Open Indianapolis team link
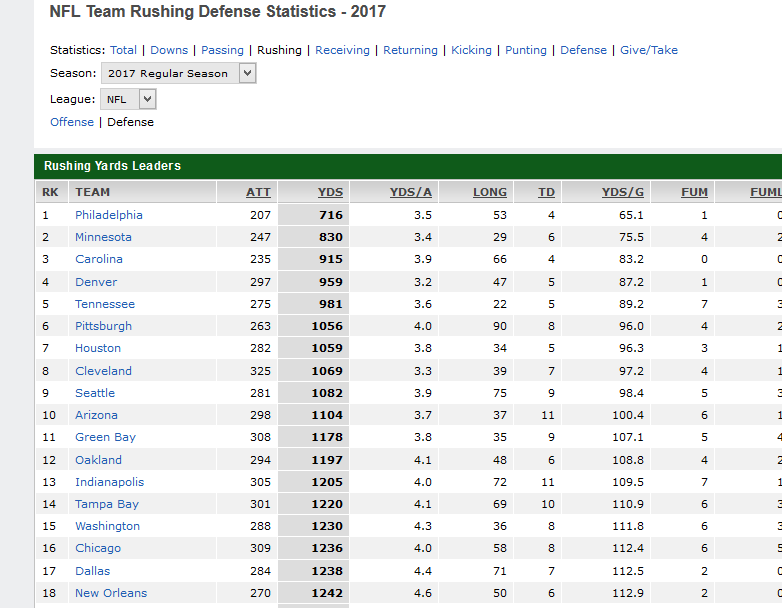The width and height of the screenshot is (782, 608). click(109, 482)
